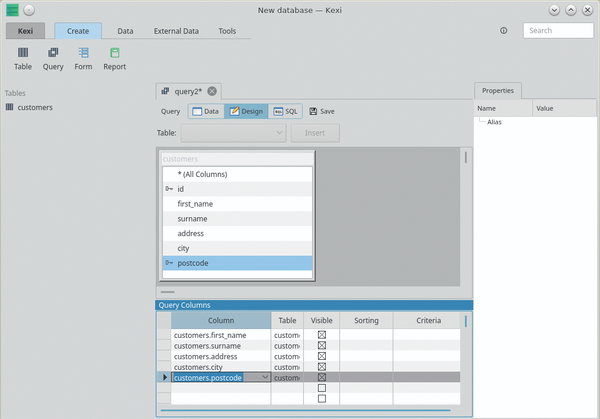Click the green Kexi application icon

[x=12, y=10]
